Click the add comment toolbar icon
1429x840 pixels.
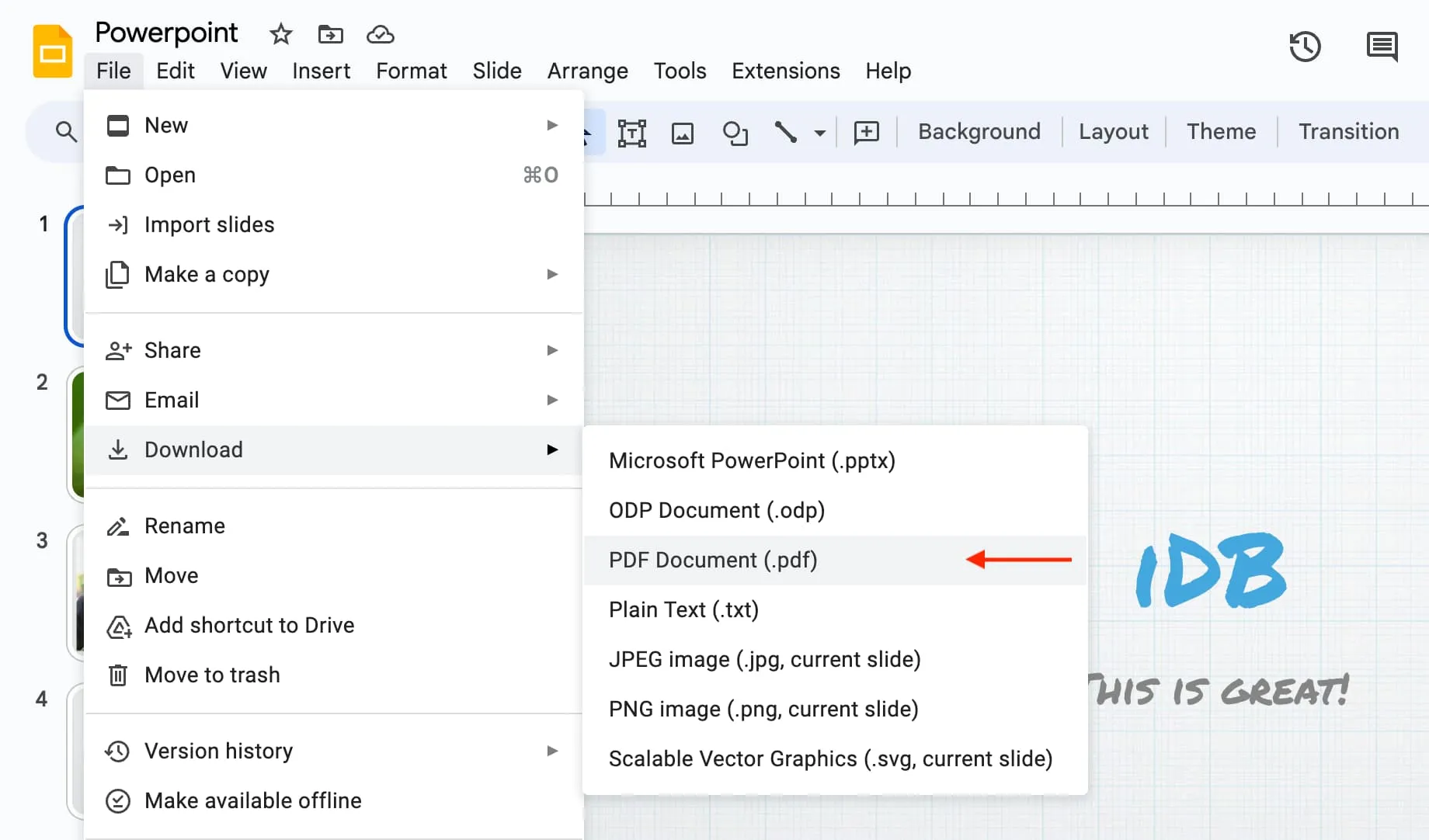coord(866,133)
